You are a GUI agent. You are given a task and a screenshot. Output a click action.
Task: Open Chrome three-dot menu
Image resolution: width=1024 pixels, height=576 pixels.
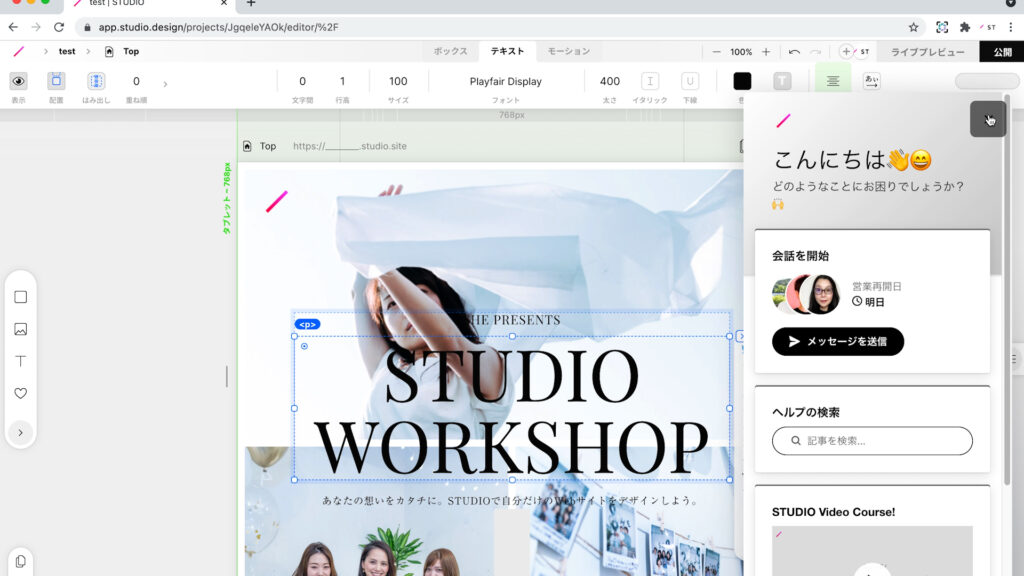coord(1011,27)
